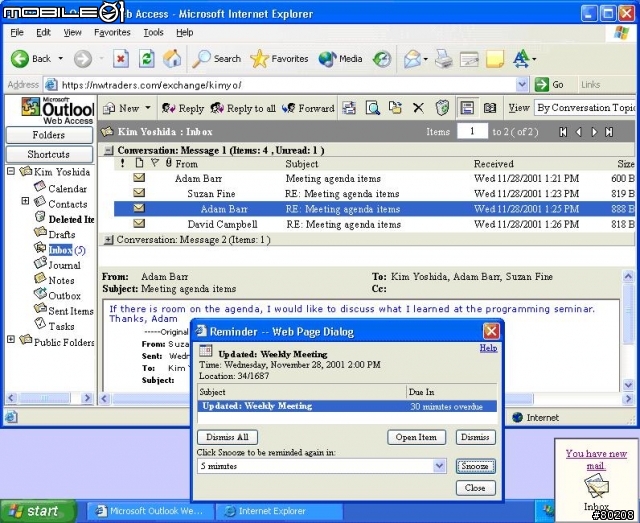Forward the selected message
The image size is (640, 523).
click(x=308, y=108)
